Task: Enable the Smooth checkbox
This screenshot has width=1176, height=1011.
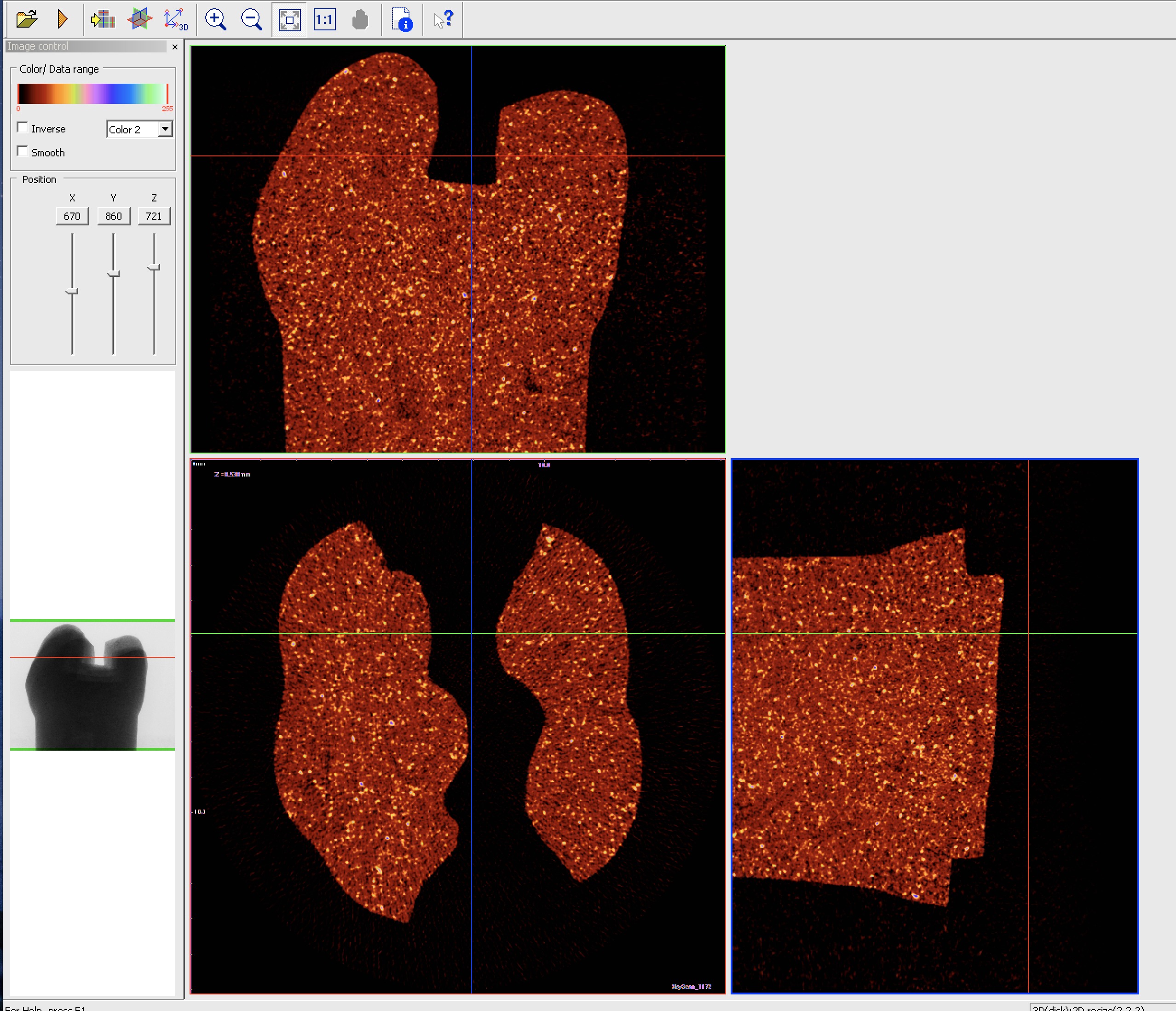Action: 23,151
